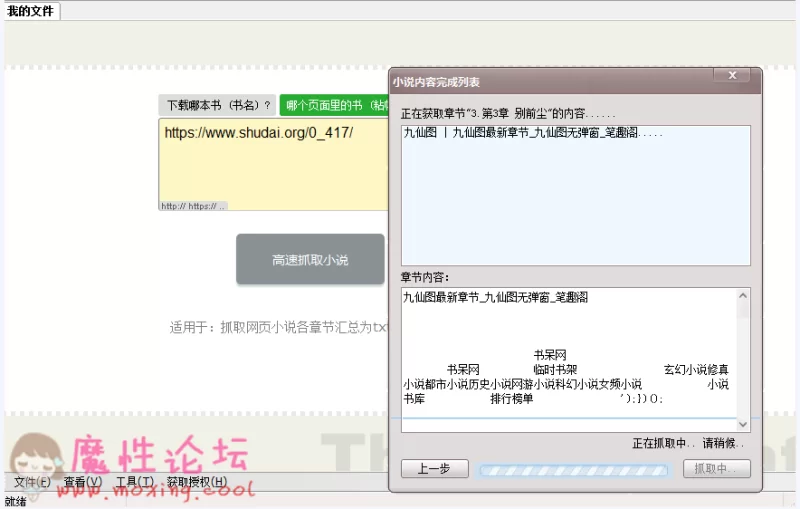This screenshot has width=800, height=509.
Task: Click the 小说内容完成列表 dialog title
Action: click(436, 82)
